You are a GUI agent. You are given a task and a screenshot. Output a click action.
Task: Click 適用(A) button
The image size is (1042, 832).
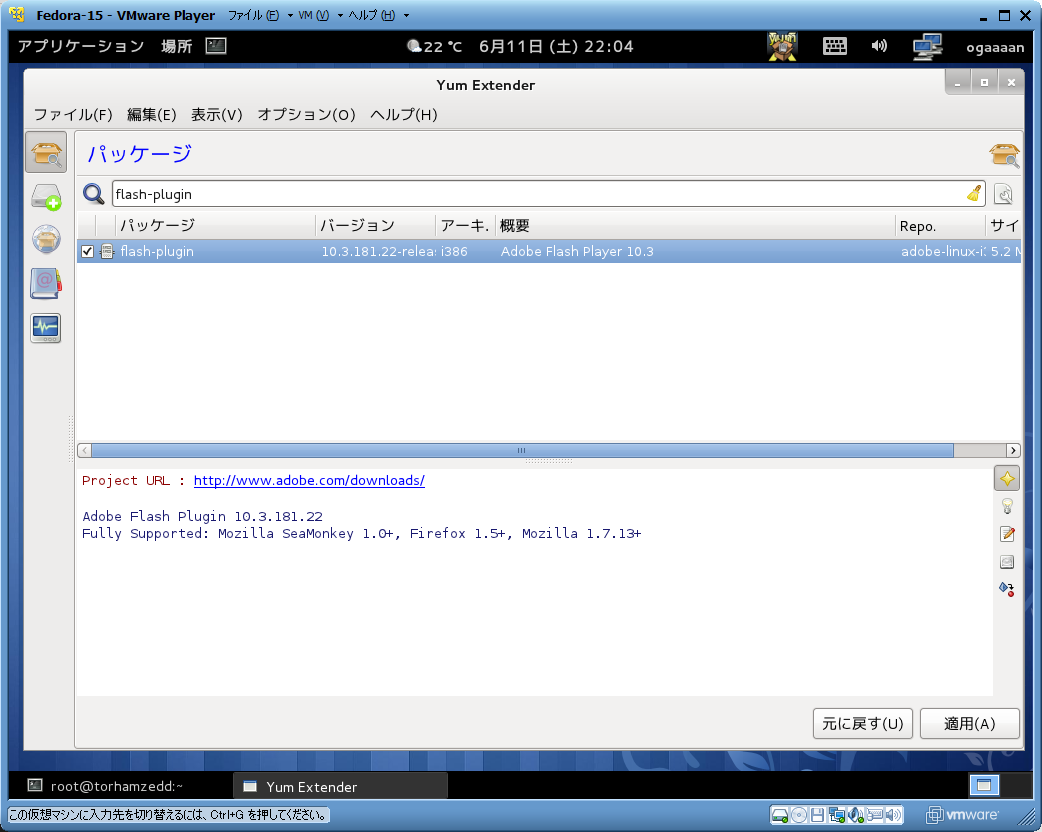tap(970, 723)
